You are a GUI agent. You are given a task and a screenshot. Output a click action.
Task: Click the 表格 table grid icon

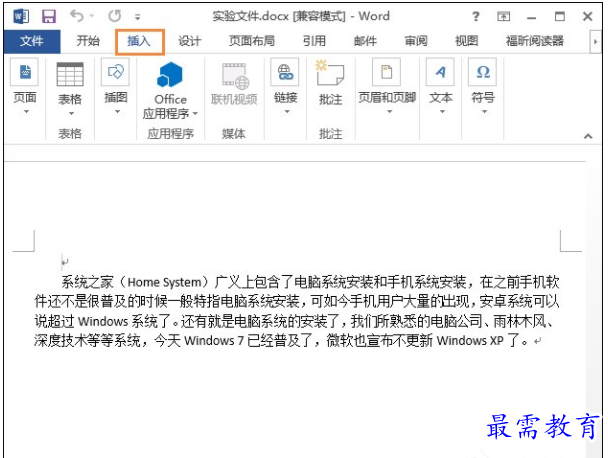point(70,74)
